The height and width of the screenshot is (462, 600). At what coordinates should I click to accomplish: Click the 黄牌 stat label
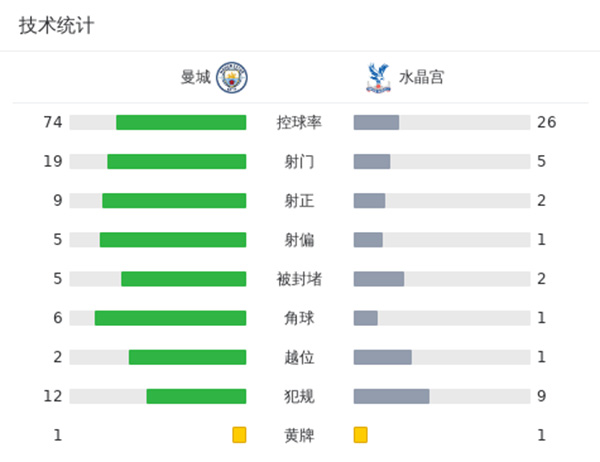click(299, 435)
